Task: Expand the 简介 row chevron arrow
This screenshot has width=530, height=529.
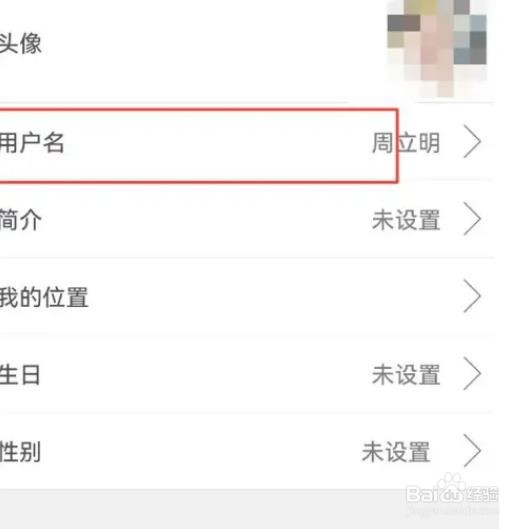Action: click(x=472, y=219)
